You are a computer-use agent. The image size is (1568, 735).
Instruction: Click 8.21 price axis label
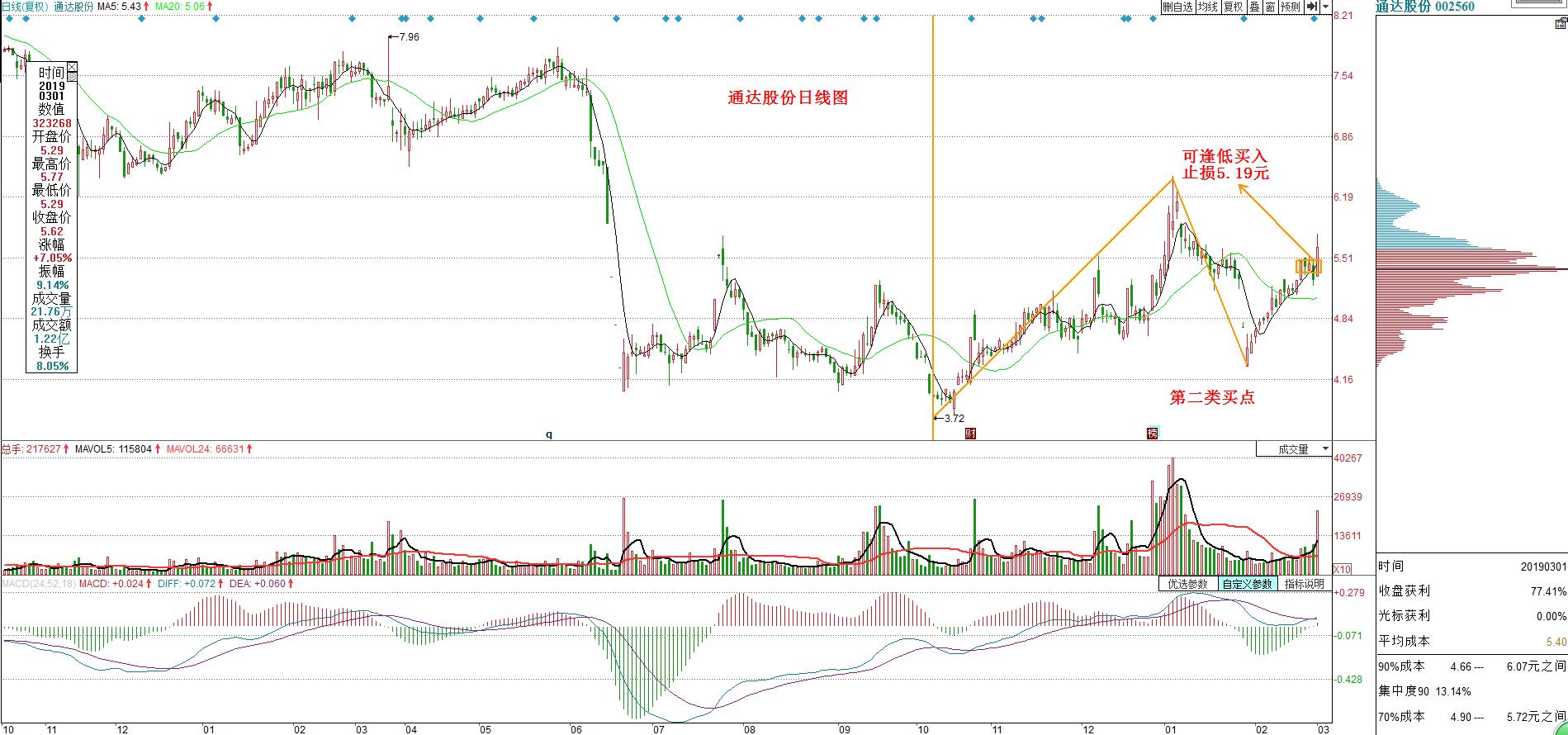(1343, 15)
